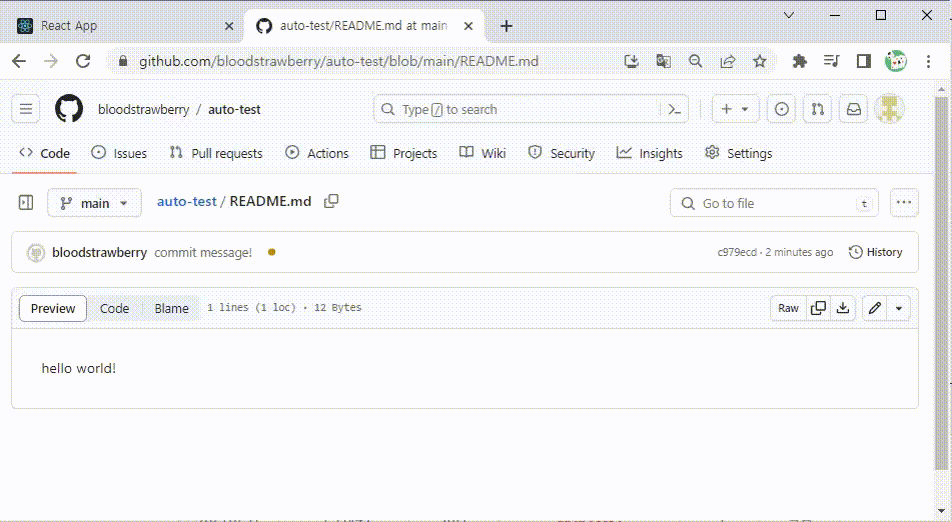Open the Projects repository tab

pos(404,154)
